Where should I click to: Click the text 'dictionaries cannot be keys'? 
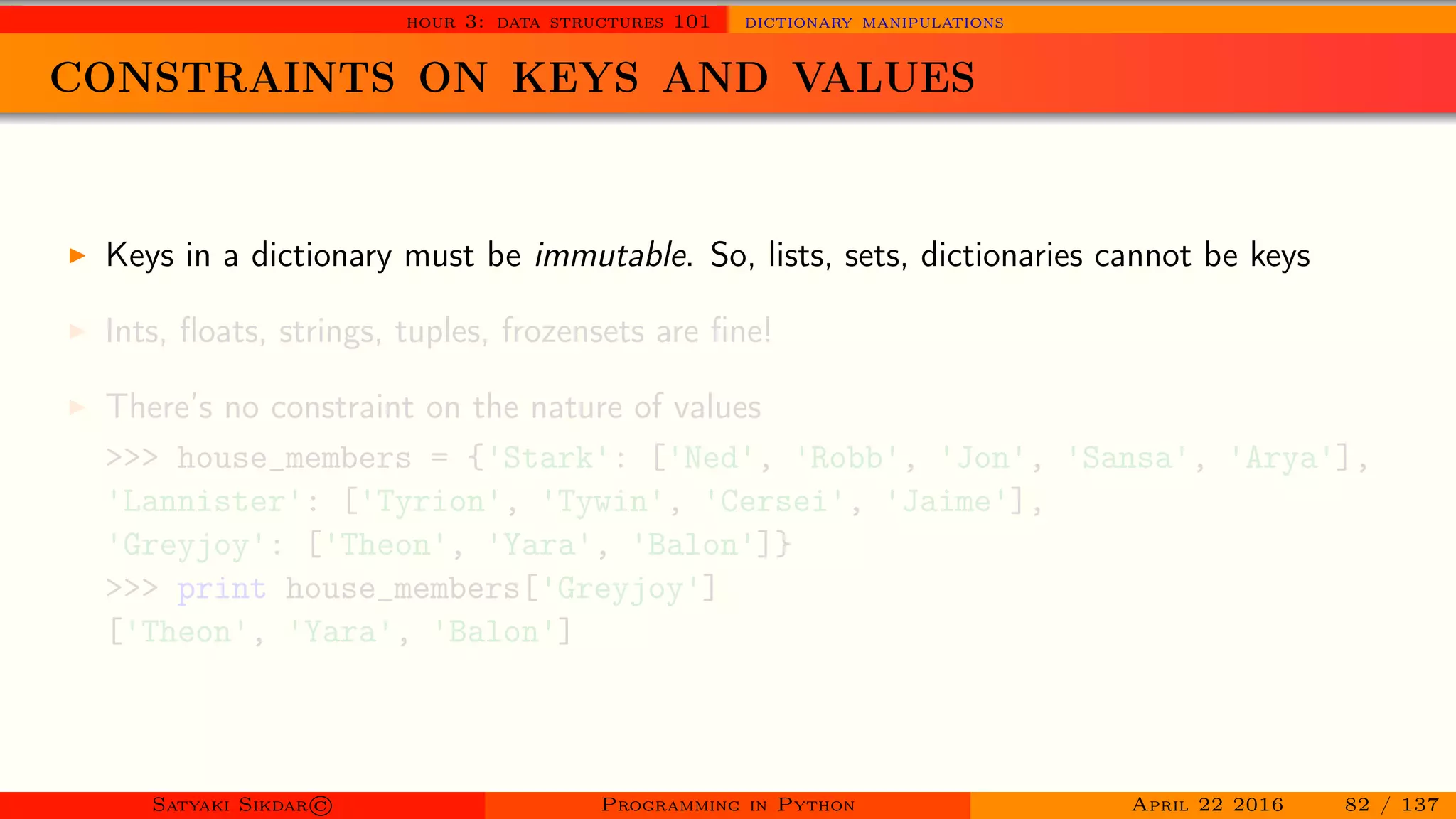click(x=1115, y=256)
